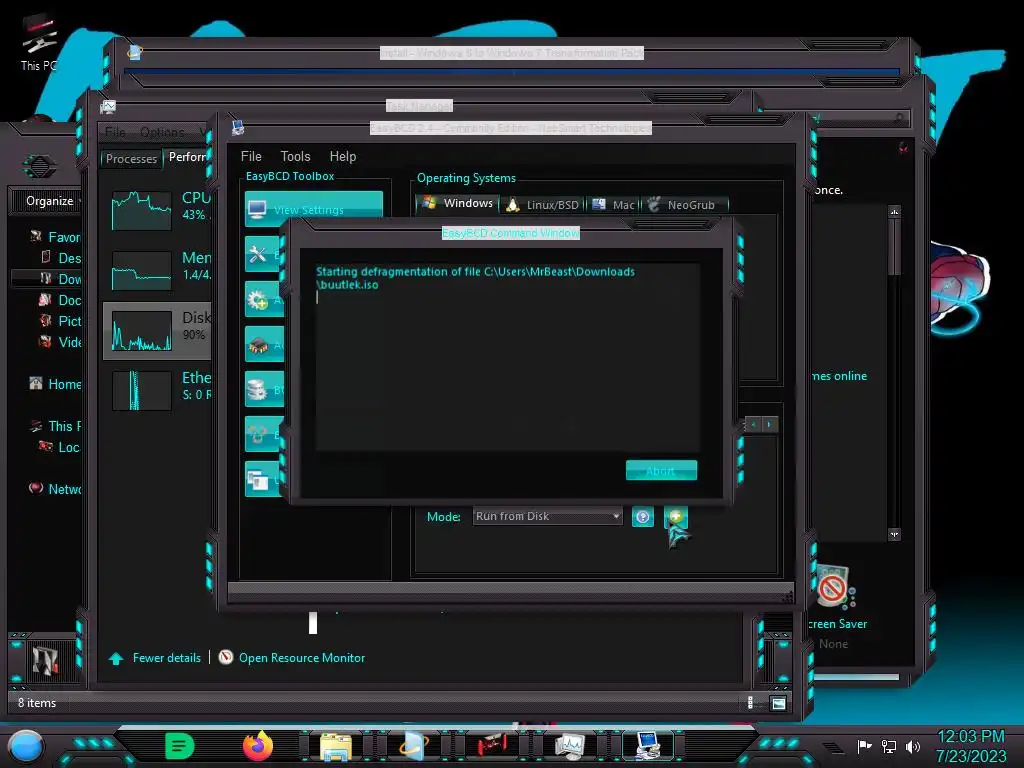Open Edit Boot Menu wrench-and-screwdriver icon in EasyBCD
Screen dimensions: 1024x768
258,254
